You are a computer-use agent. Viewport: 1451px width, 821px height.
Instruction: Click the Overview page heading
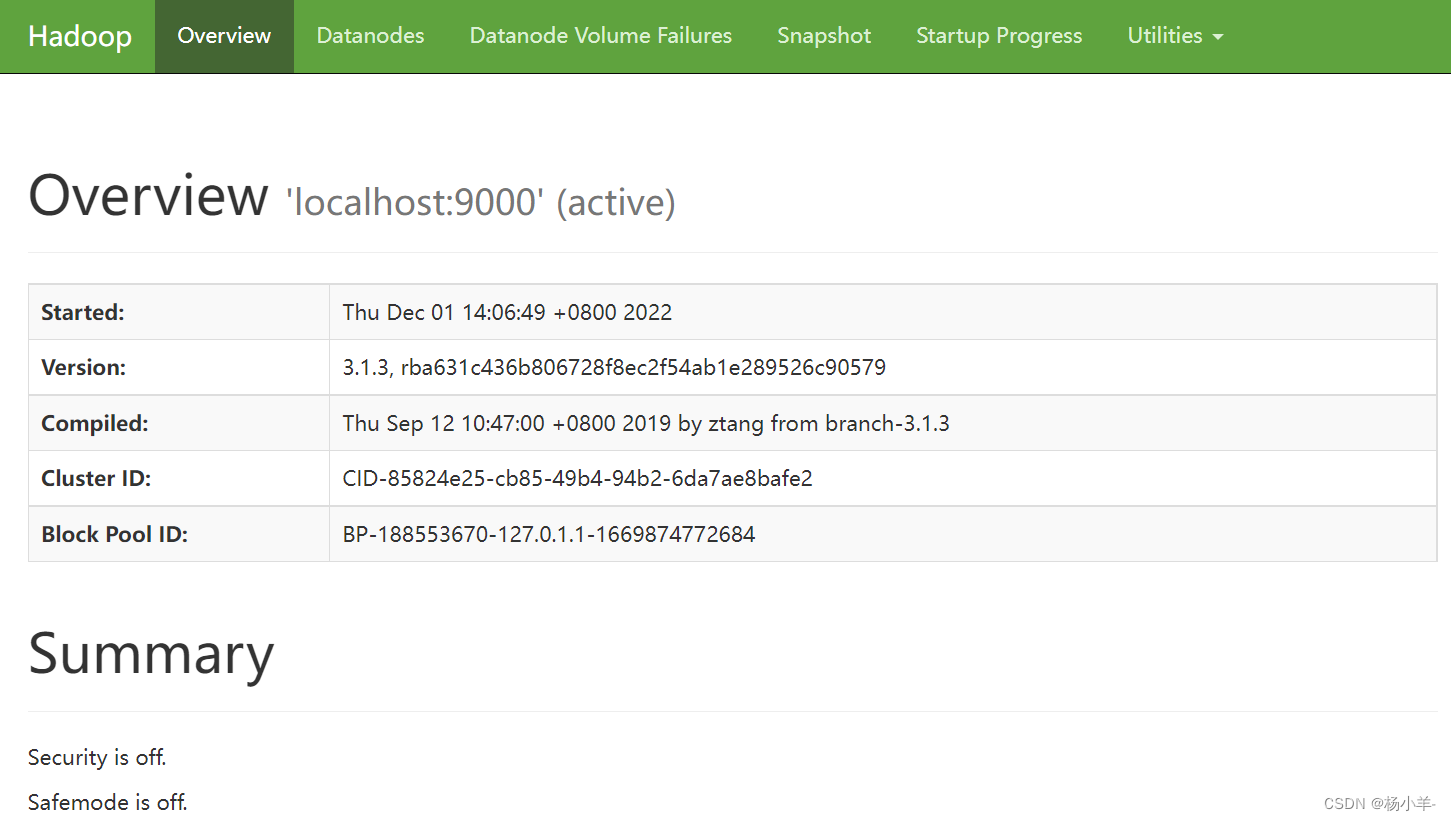pos(148,195)
